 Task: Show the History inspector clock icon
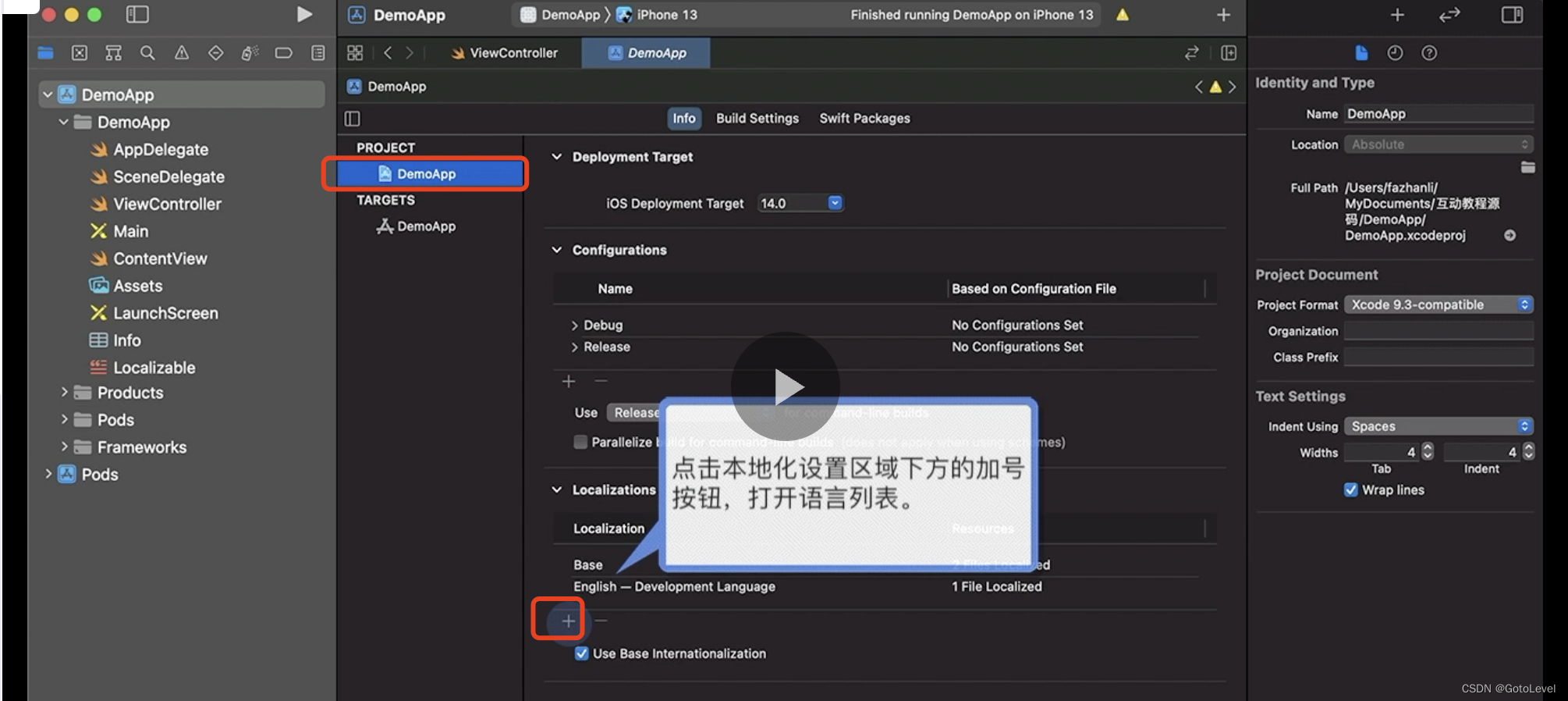click(x=1395, y=53)
